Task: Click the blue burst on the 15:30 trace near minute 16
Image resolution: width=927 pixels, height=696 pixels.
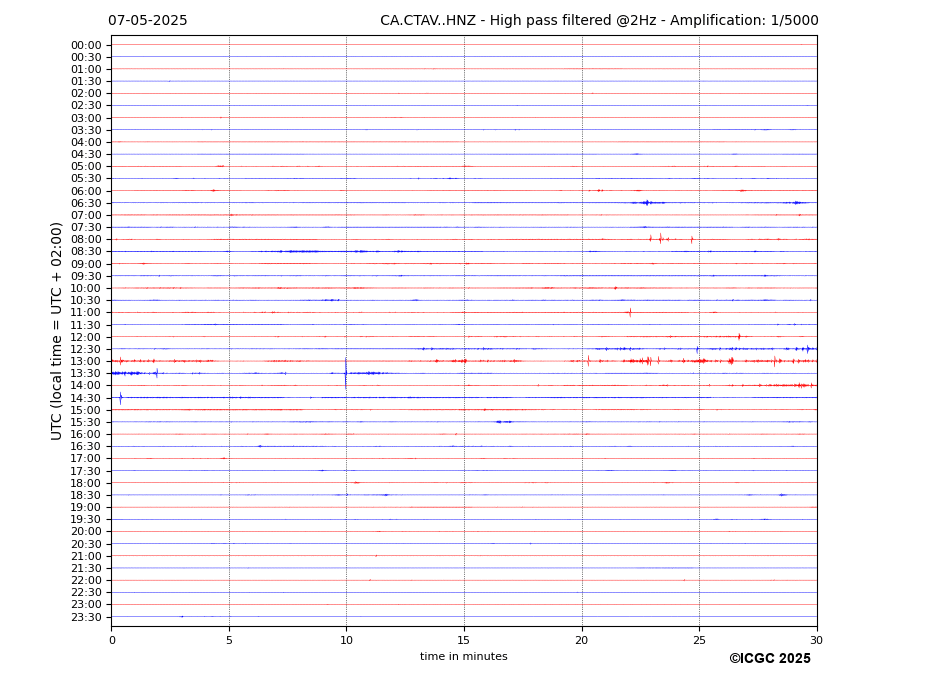Action: point(504,422)
